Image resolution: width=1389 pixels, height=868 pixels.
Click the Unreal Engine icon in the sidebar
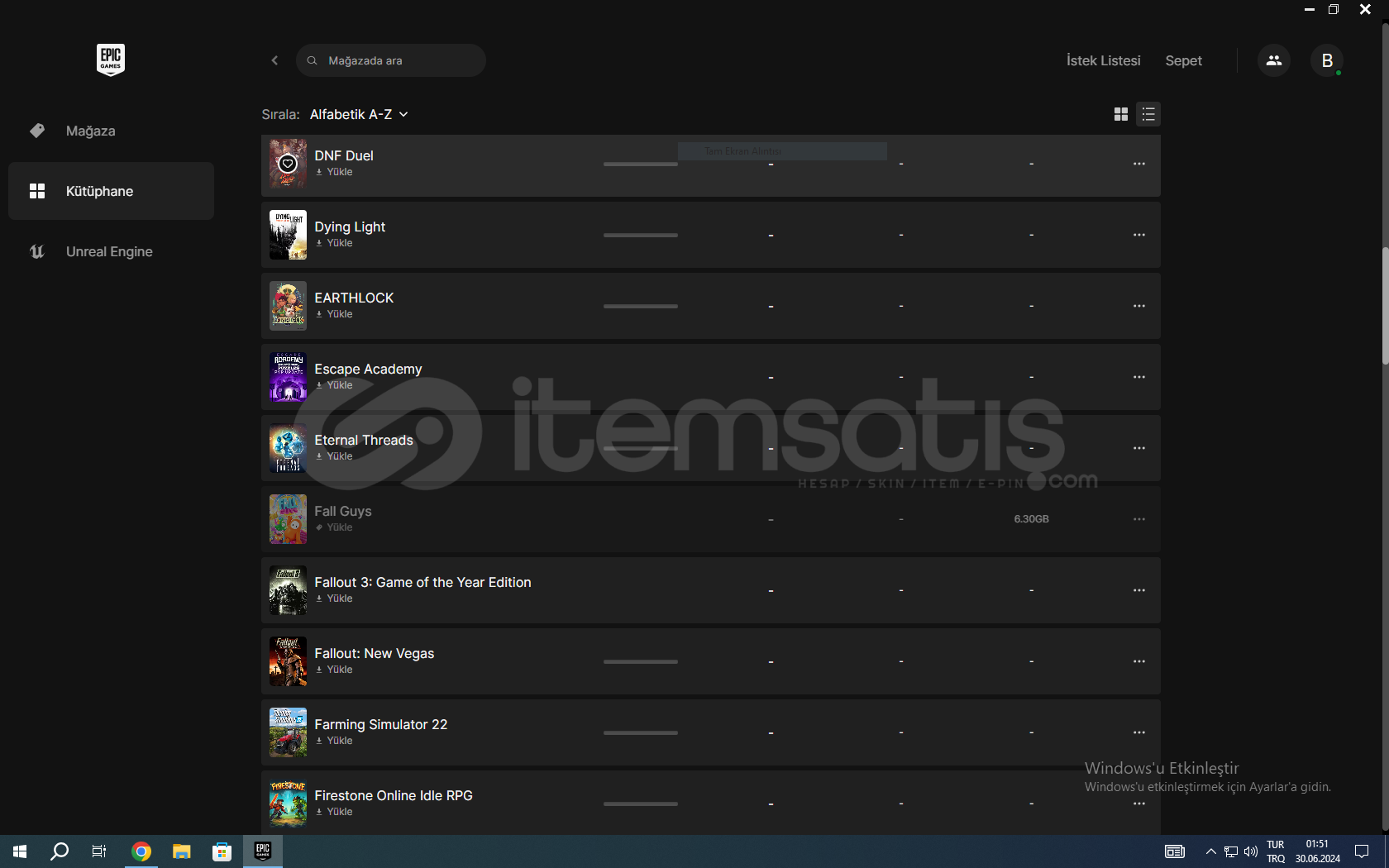(37, 251)
